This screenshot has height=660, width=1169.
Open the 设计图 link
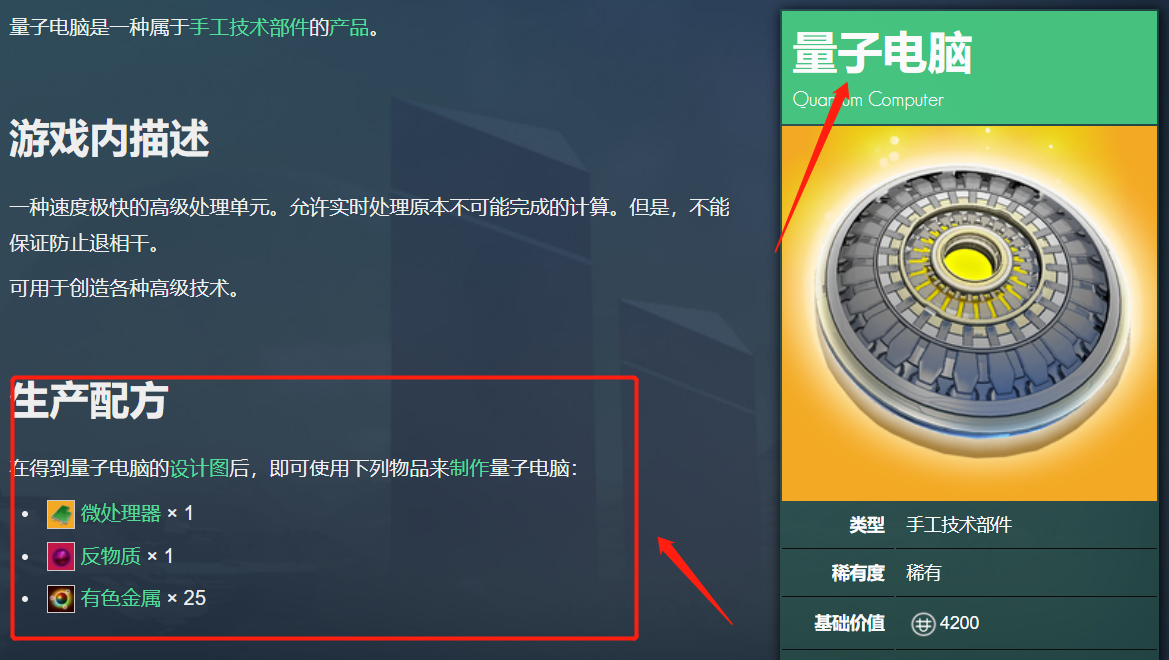point(199,468)
